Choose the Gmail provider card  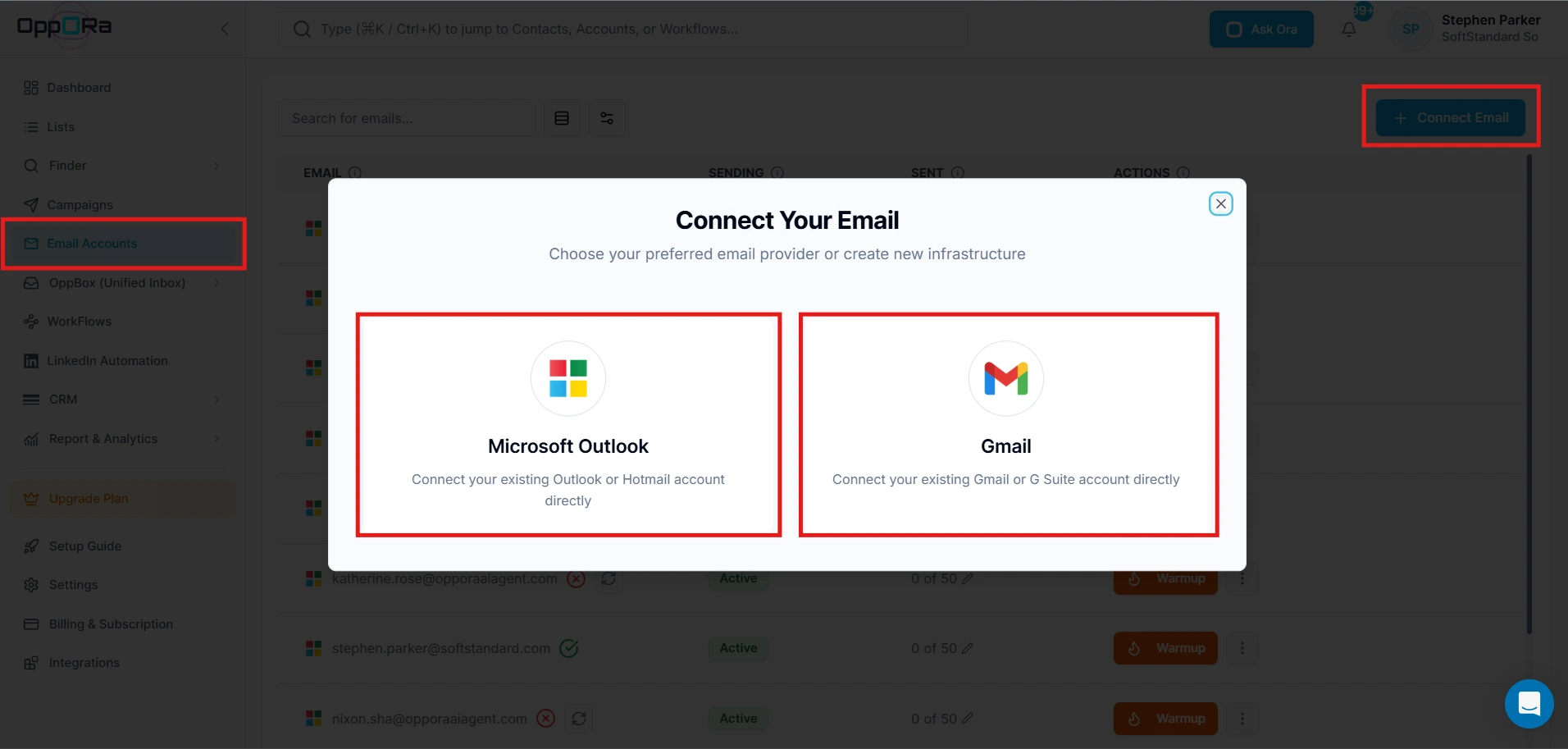tap(1008, 425)
